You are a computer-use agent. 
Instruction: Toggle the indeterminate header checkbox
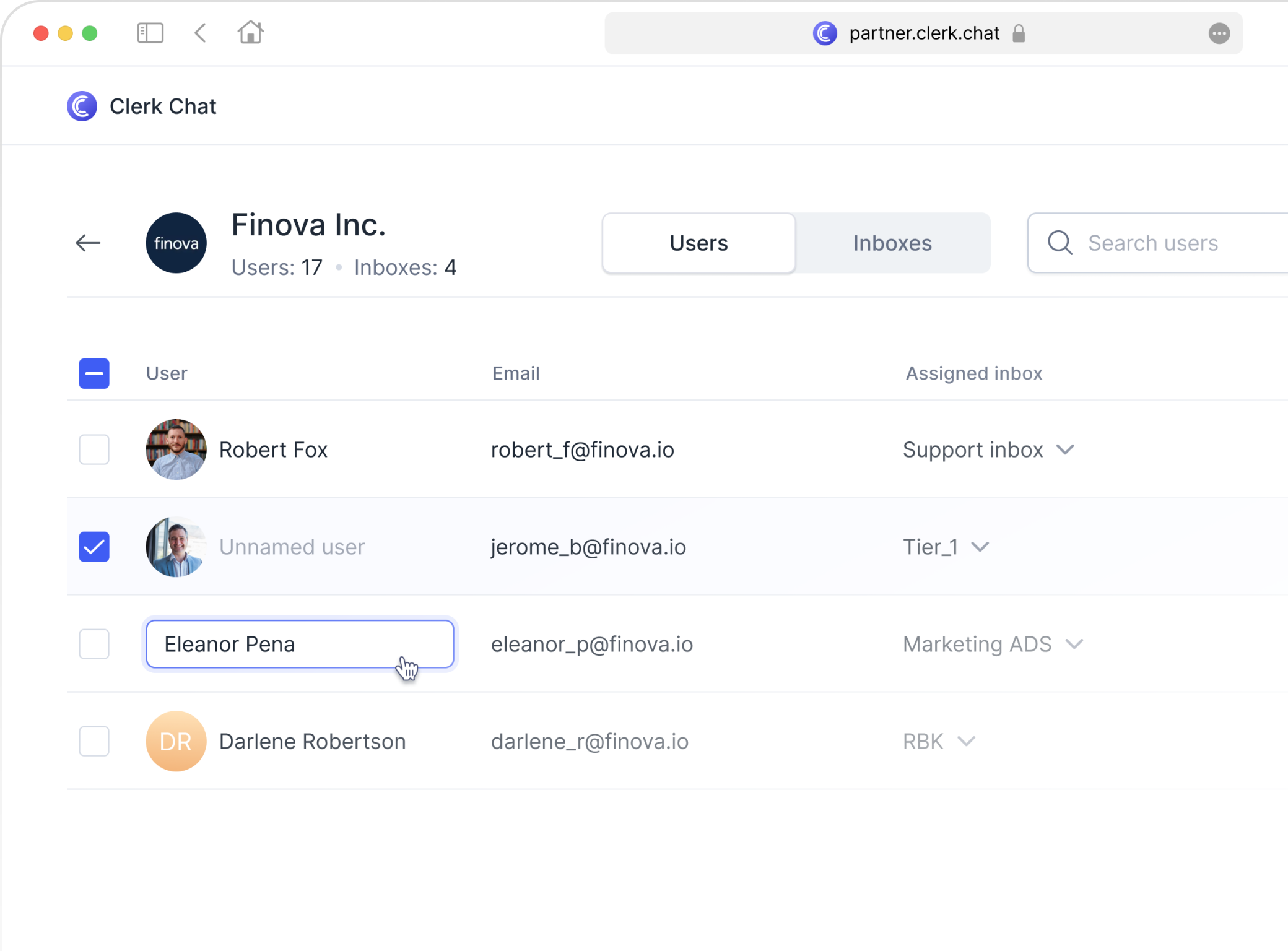(94, 373)
